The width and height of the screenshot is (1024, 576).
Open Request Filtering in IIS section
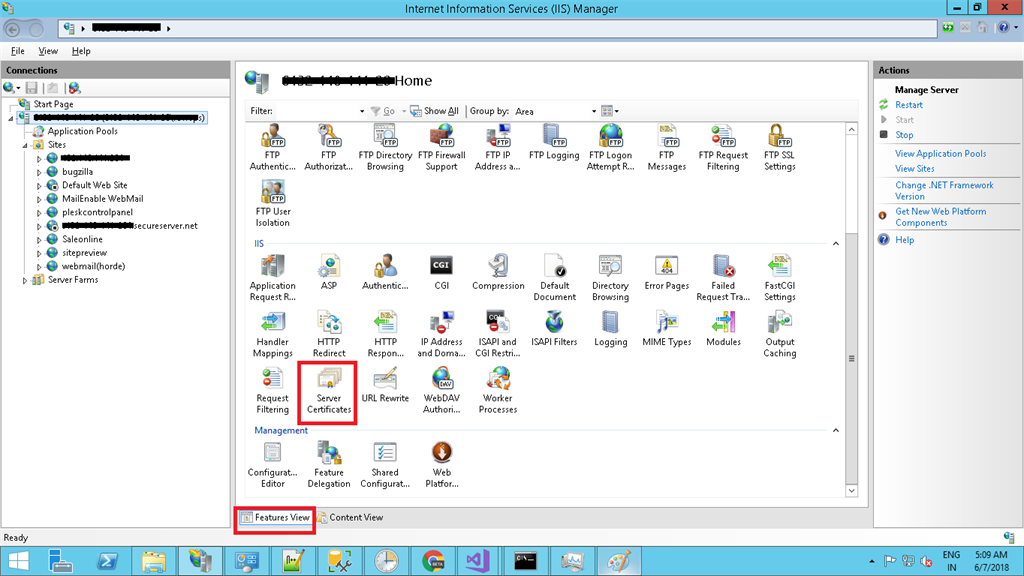[x=272, y=391]
